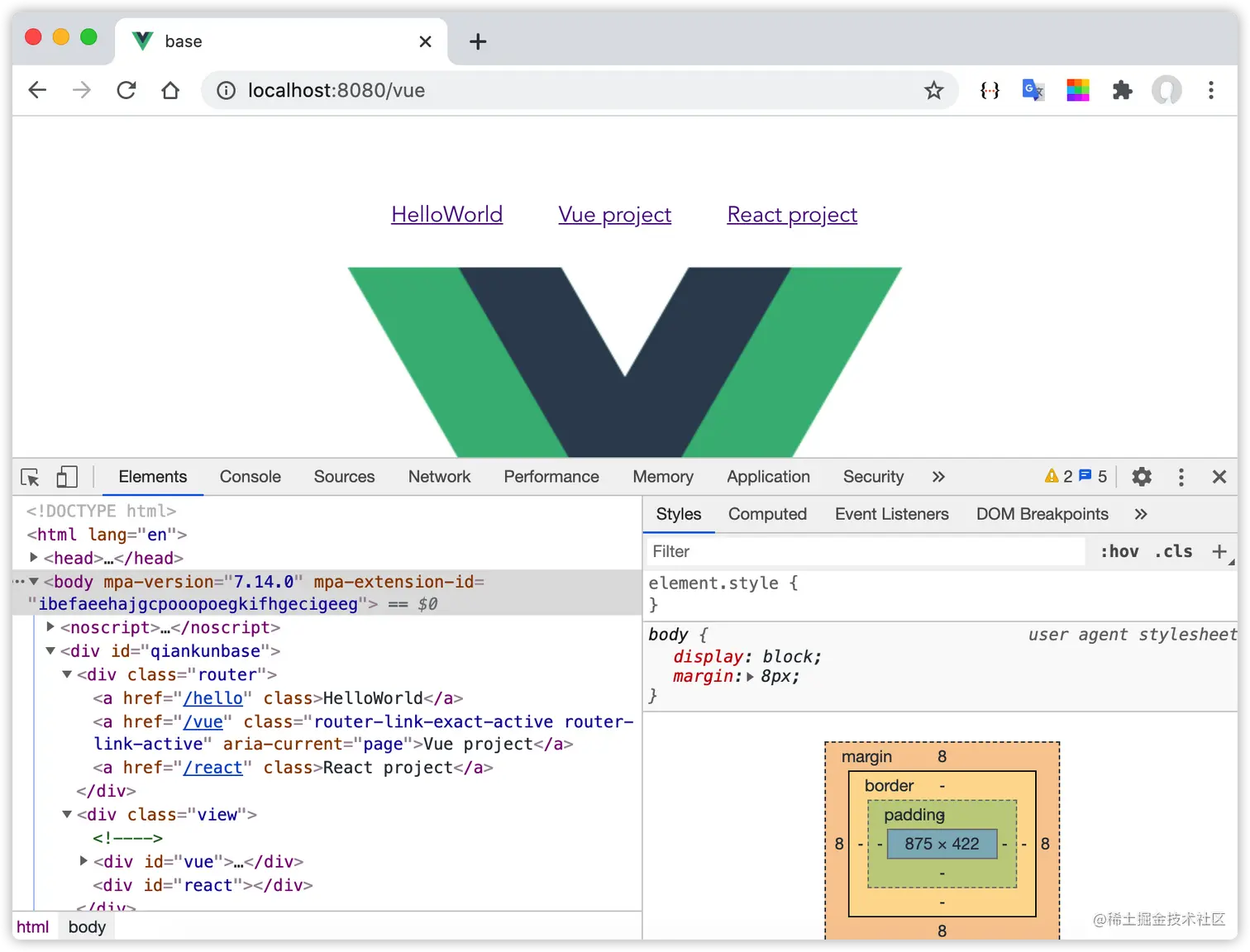
Task: Open the colorful squares extension icon
Action: point(1078,90)
